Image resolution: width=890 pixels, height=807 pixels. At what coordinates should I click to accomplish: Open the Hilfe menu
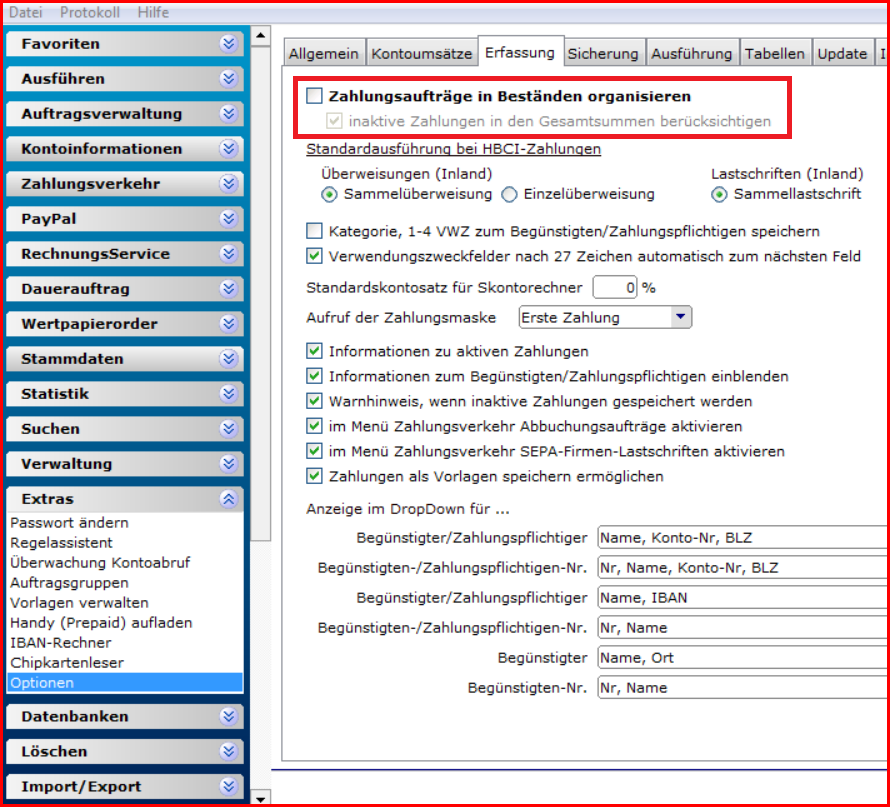pos(153,12)
